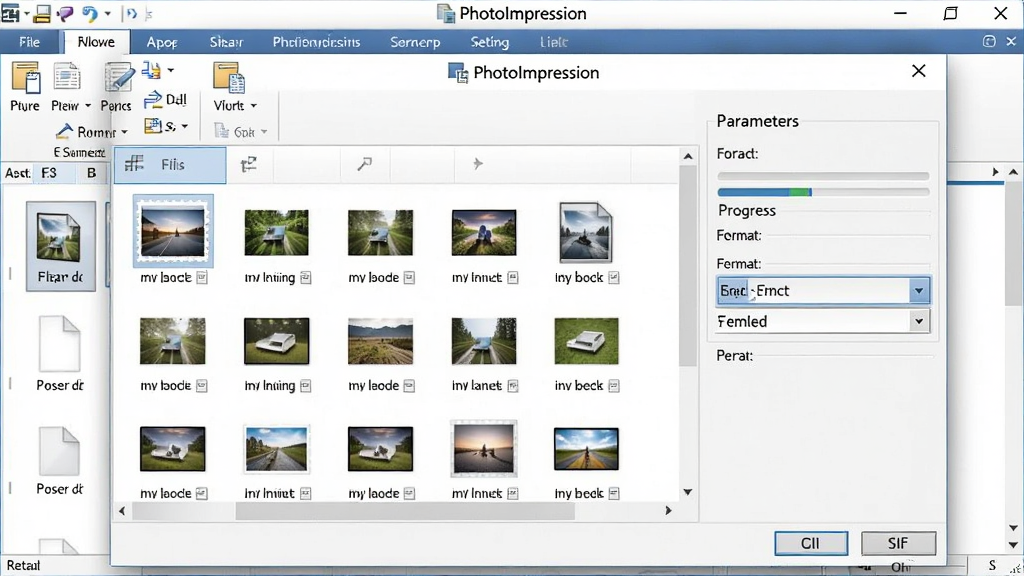Click the PhotoImpression dialog title icon
This screenshot has height=576, width=1024.
pyautogui.click(x=458, y=73)
